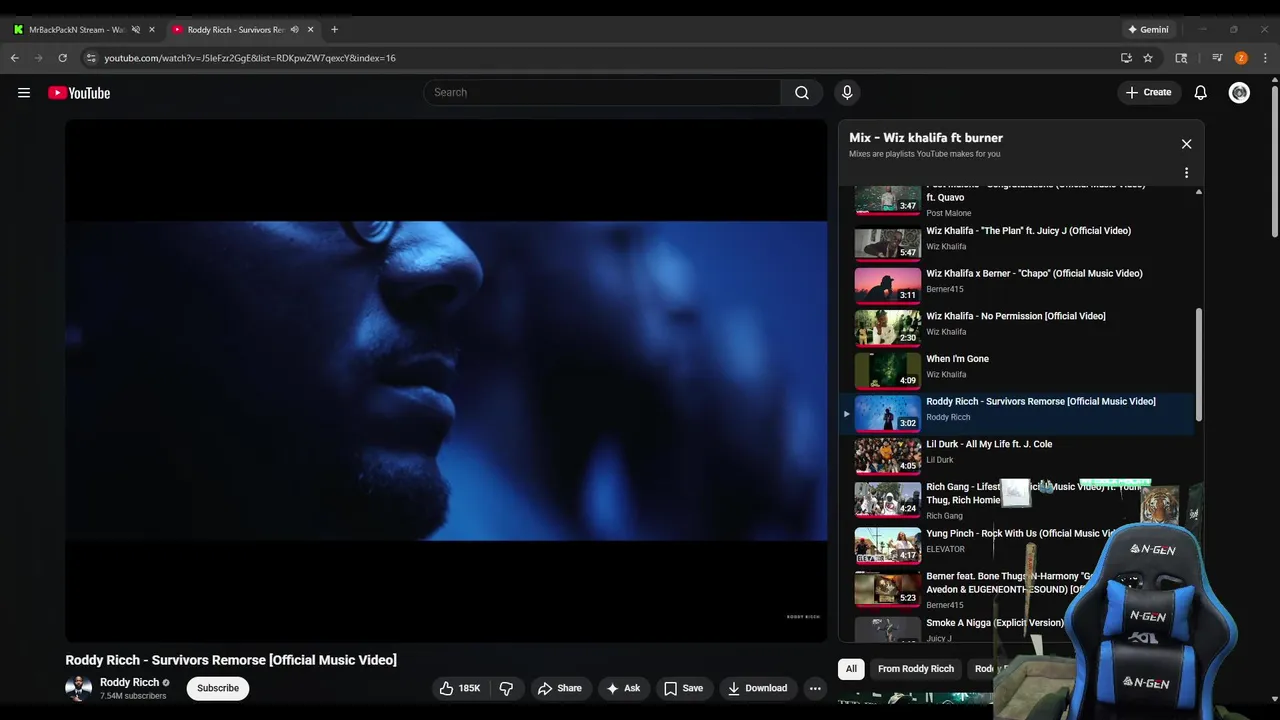Open The Plan video thumbnail
1280x720 pixels.
[x=887, y=243]
